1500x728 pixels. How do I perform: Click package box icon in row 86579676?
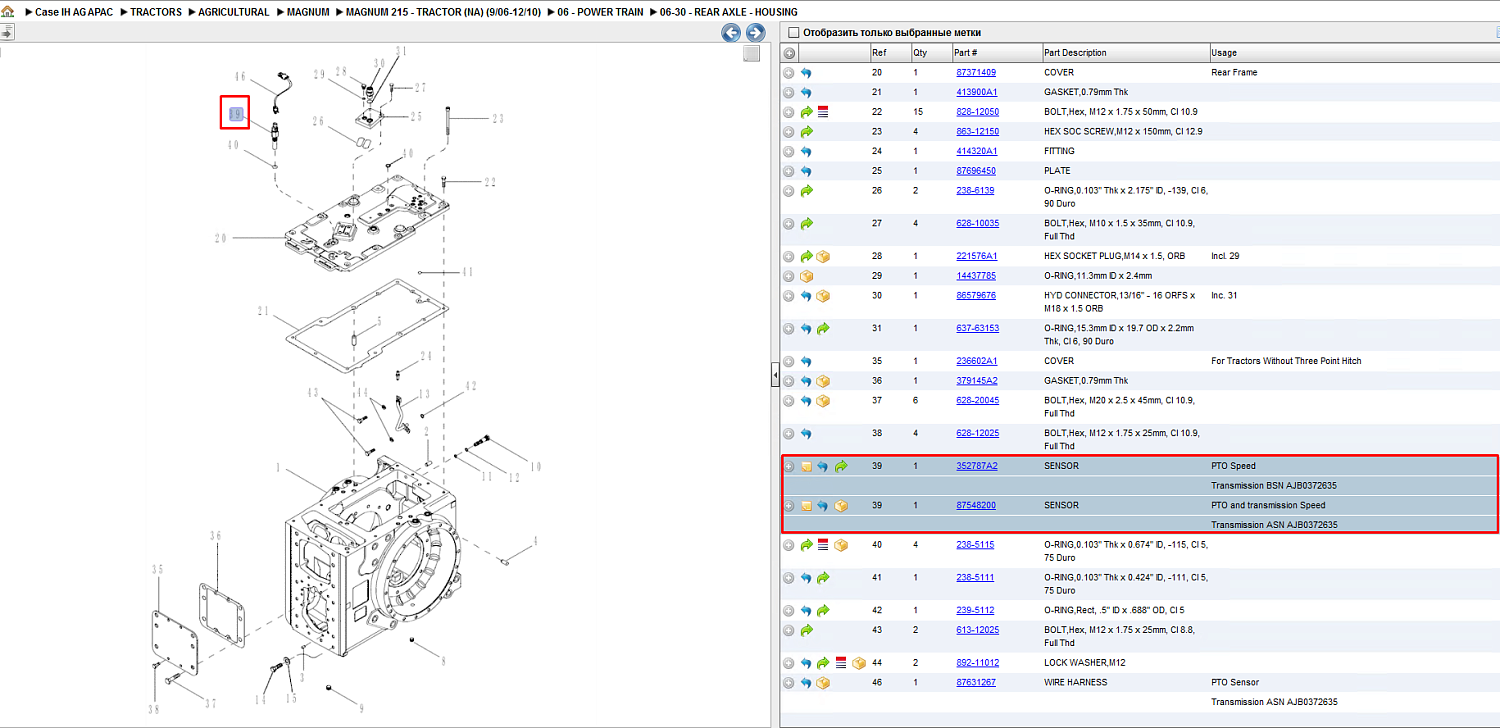[823, 296]
